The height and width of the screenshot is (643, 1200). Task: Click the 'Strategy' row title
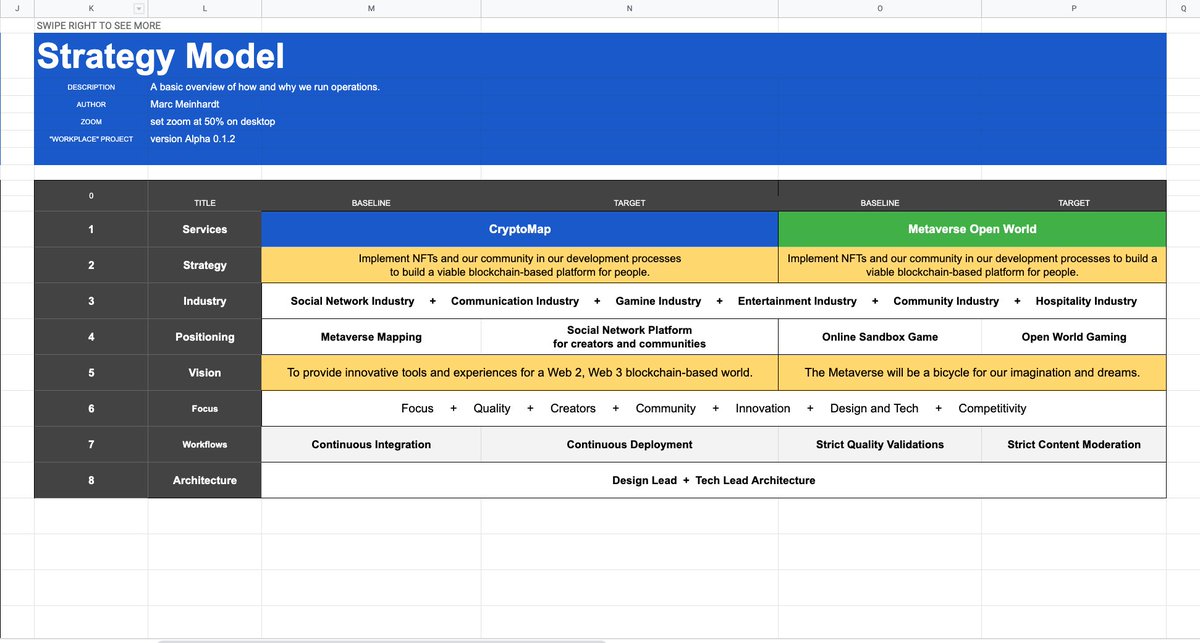pos(205,265)
